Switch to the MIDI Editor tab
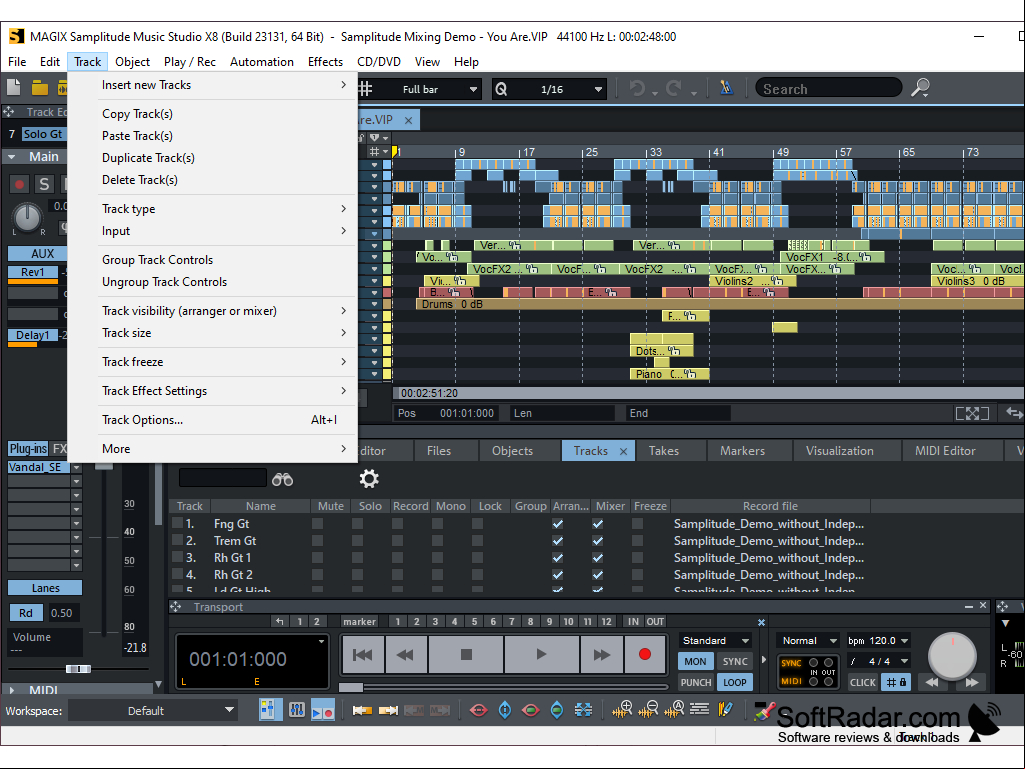 945,451
